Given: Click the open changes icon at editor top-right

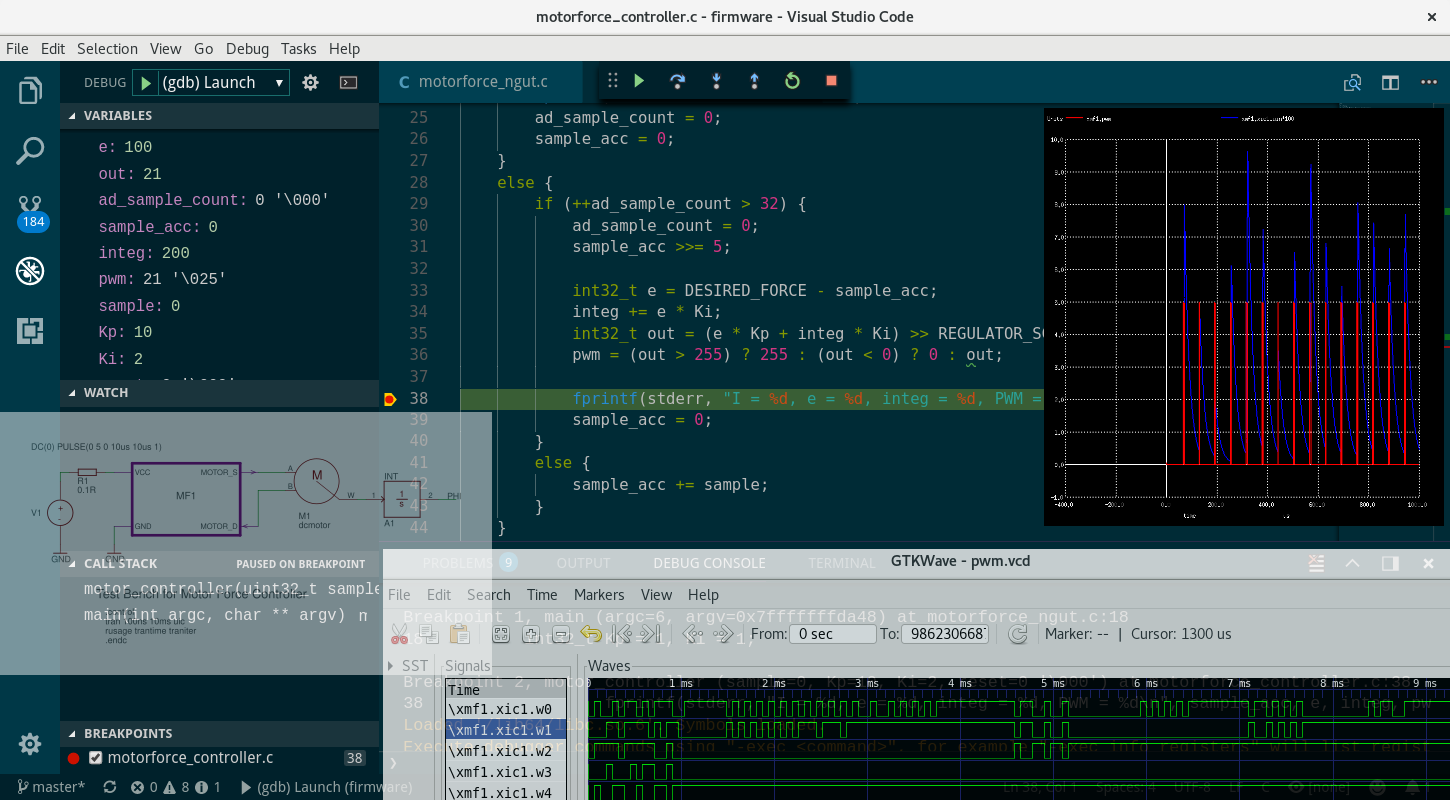Looking at the screenshot, I should click(x=1352, y=83).
